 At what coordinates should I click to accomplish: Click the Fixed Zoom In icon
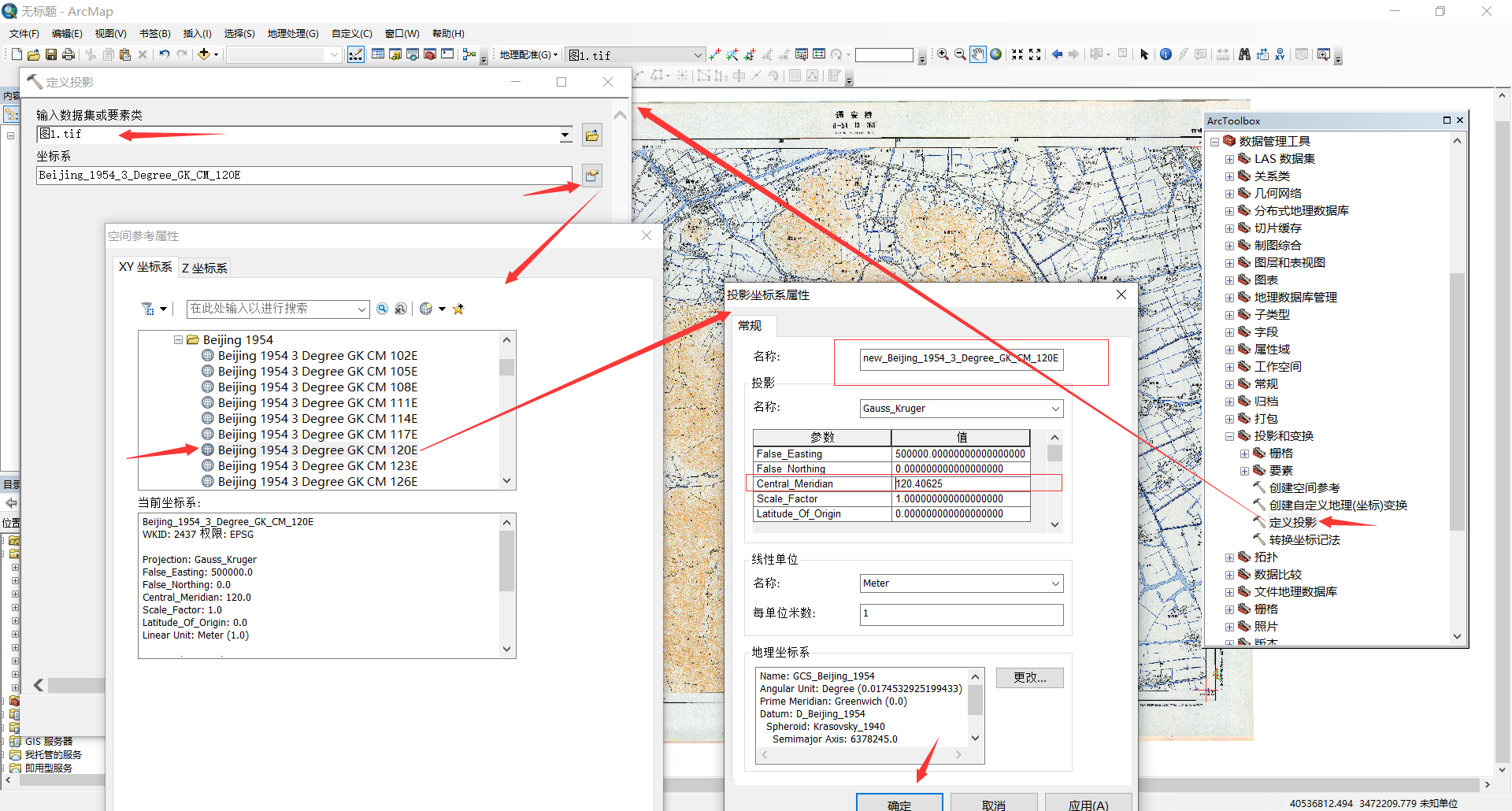click(1017, 54)
